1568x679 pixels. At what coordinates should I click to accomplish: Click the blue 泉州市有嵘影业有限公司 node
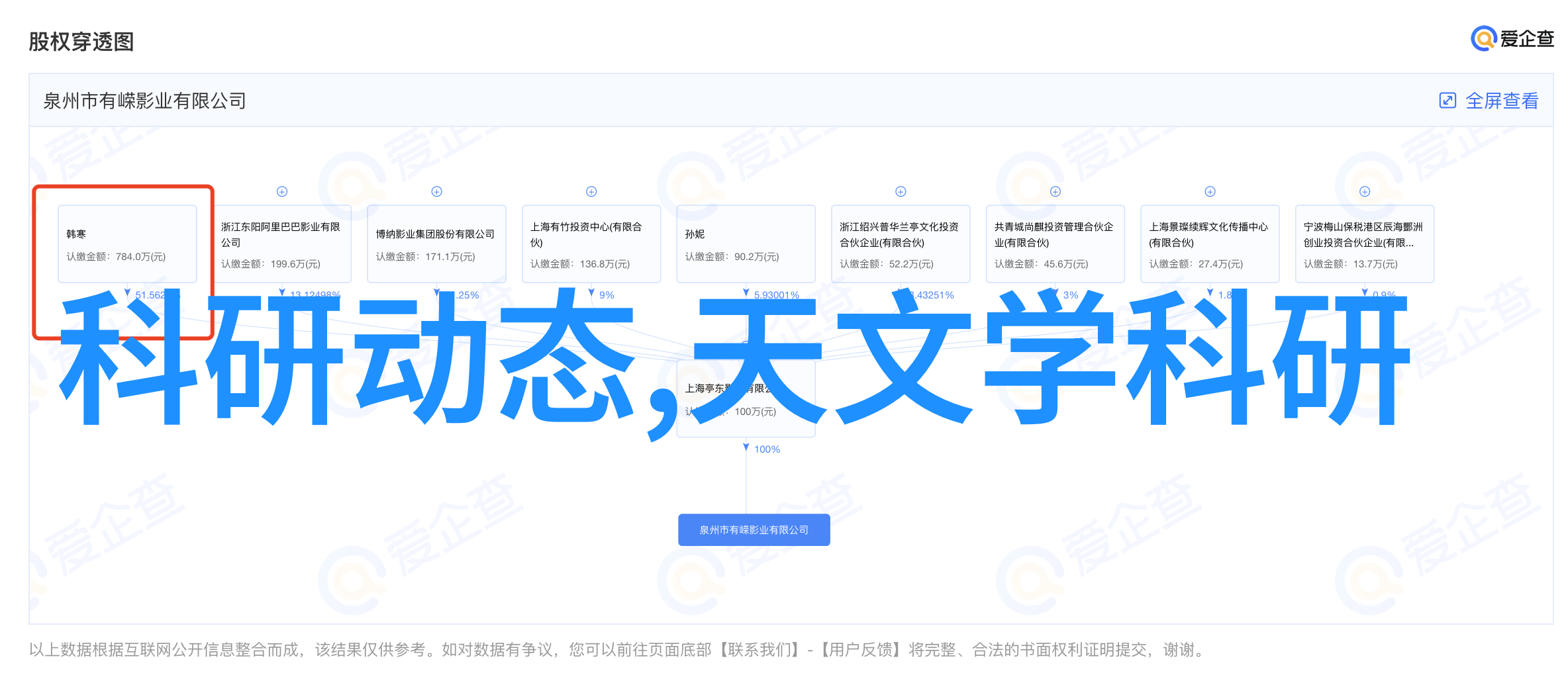(754, 530)
